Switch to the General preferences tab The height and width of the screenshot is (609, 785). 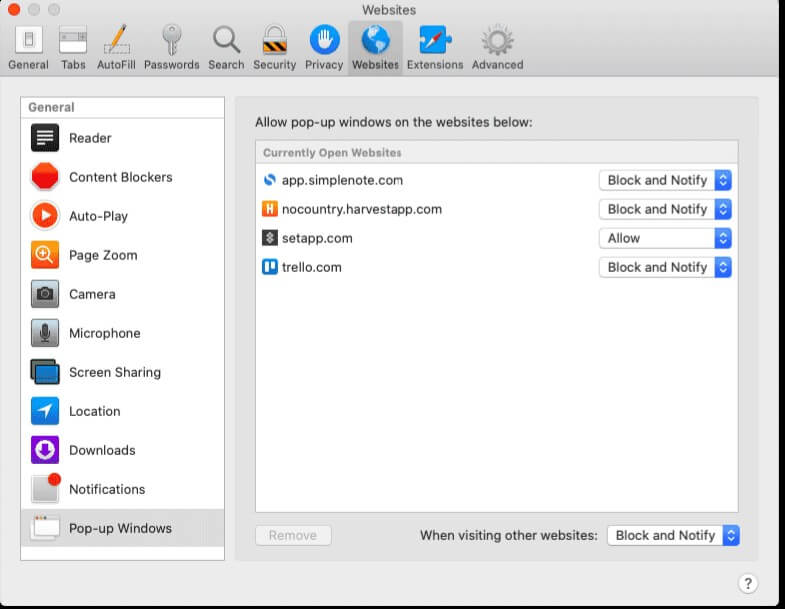coord(28,47)
